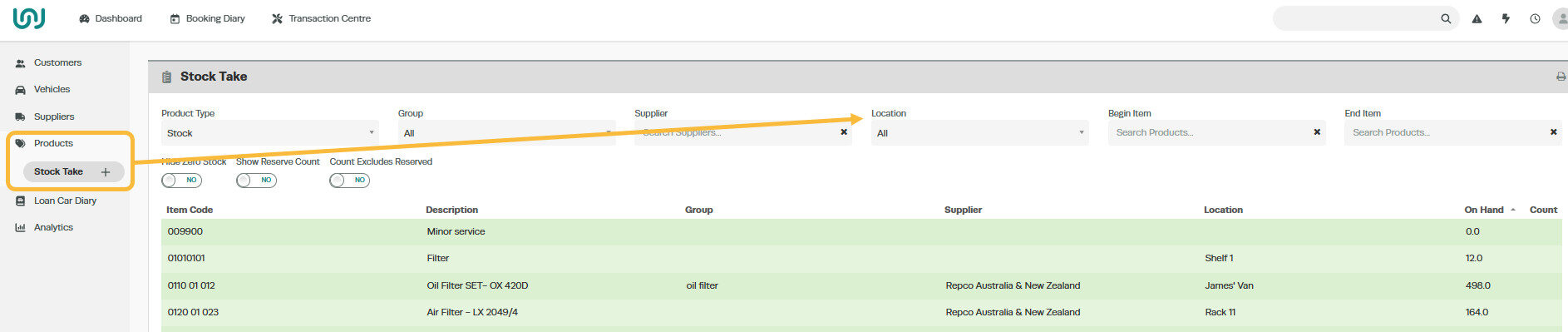Screen dimensions: 1568x332
Task: Select the Minor service description
Action: [x=456, y=231]
